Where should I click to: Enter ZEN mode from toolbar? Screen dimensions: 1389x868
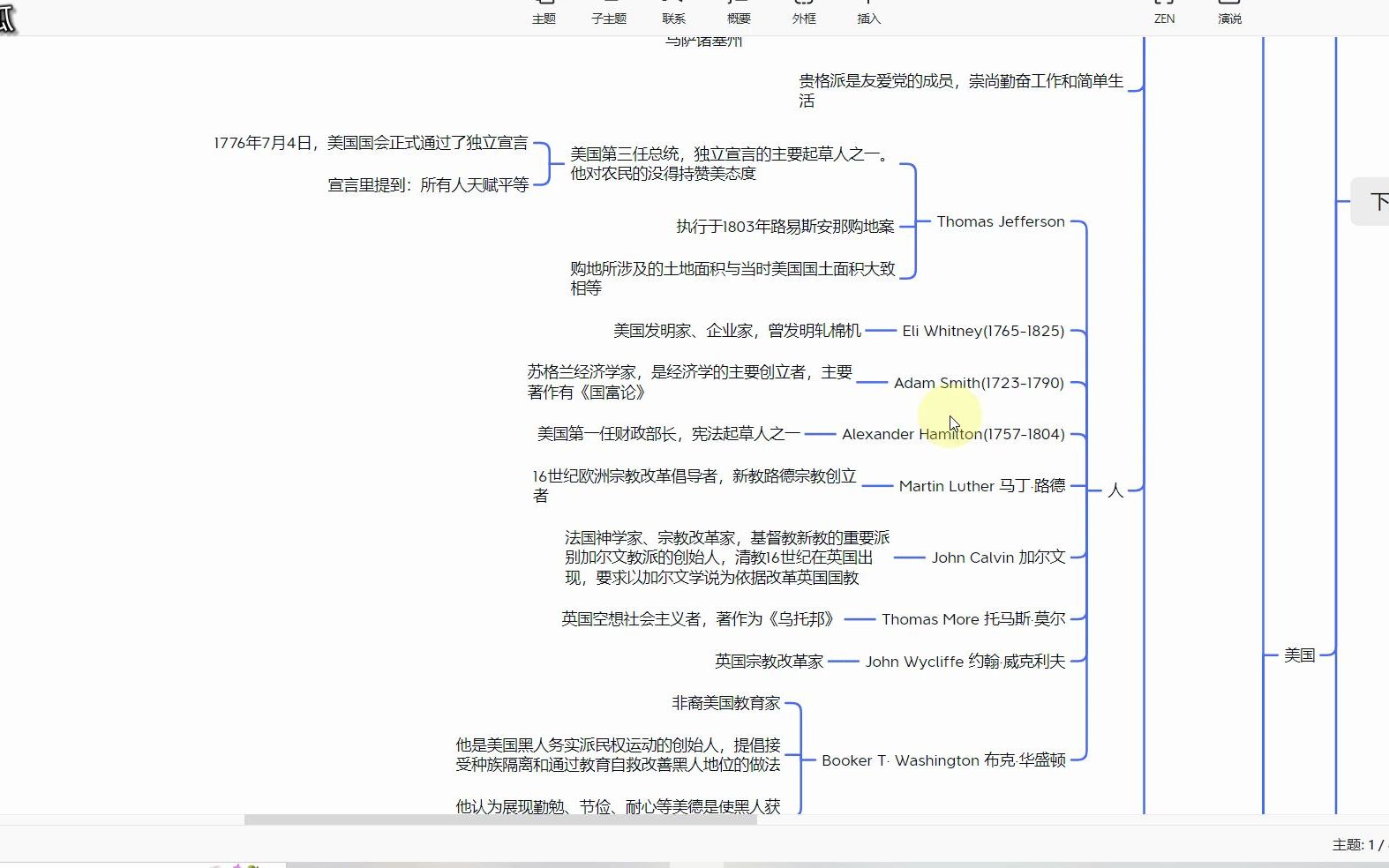click(1164, 12)
